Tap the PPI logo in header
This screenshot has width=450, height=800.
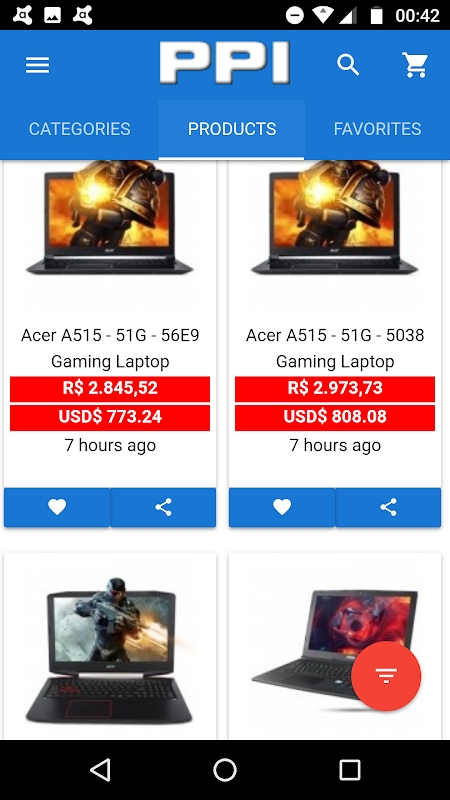click(x=225, y=62)
